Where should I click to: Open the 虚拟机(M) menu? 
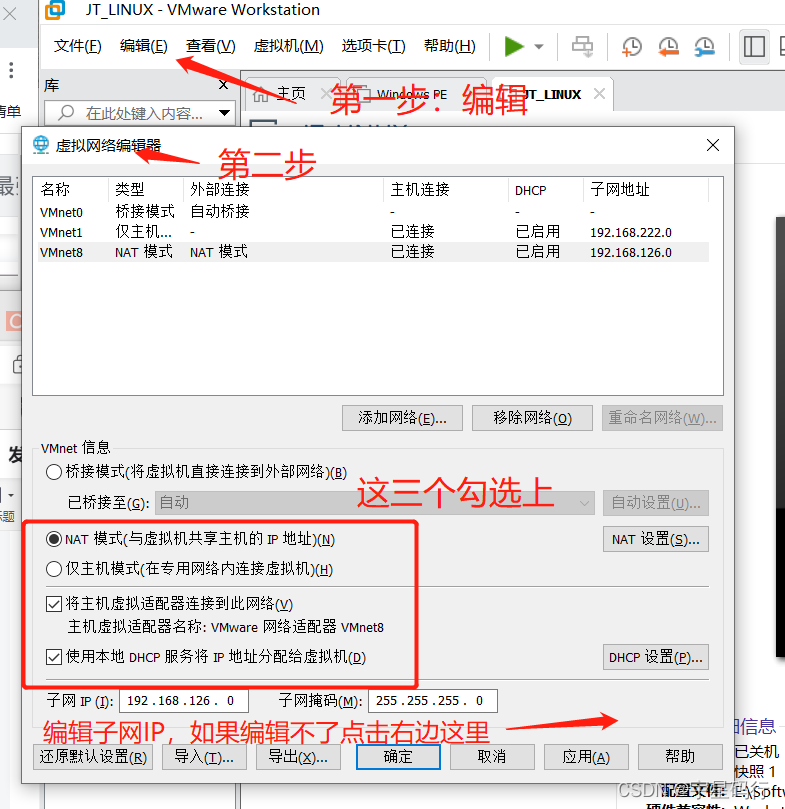pyautogui.click(x=288, y=46)
